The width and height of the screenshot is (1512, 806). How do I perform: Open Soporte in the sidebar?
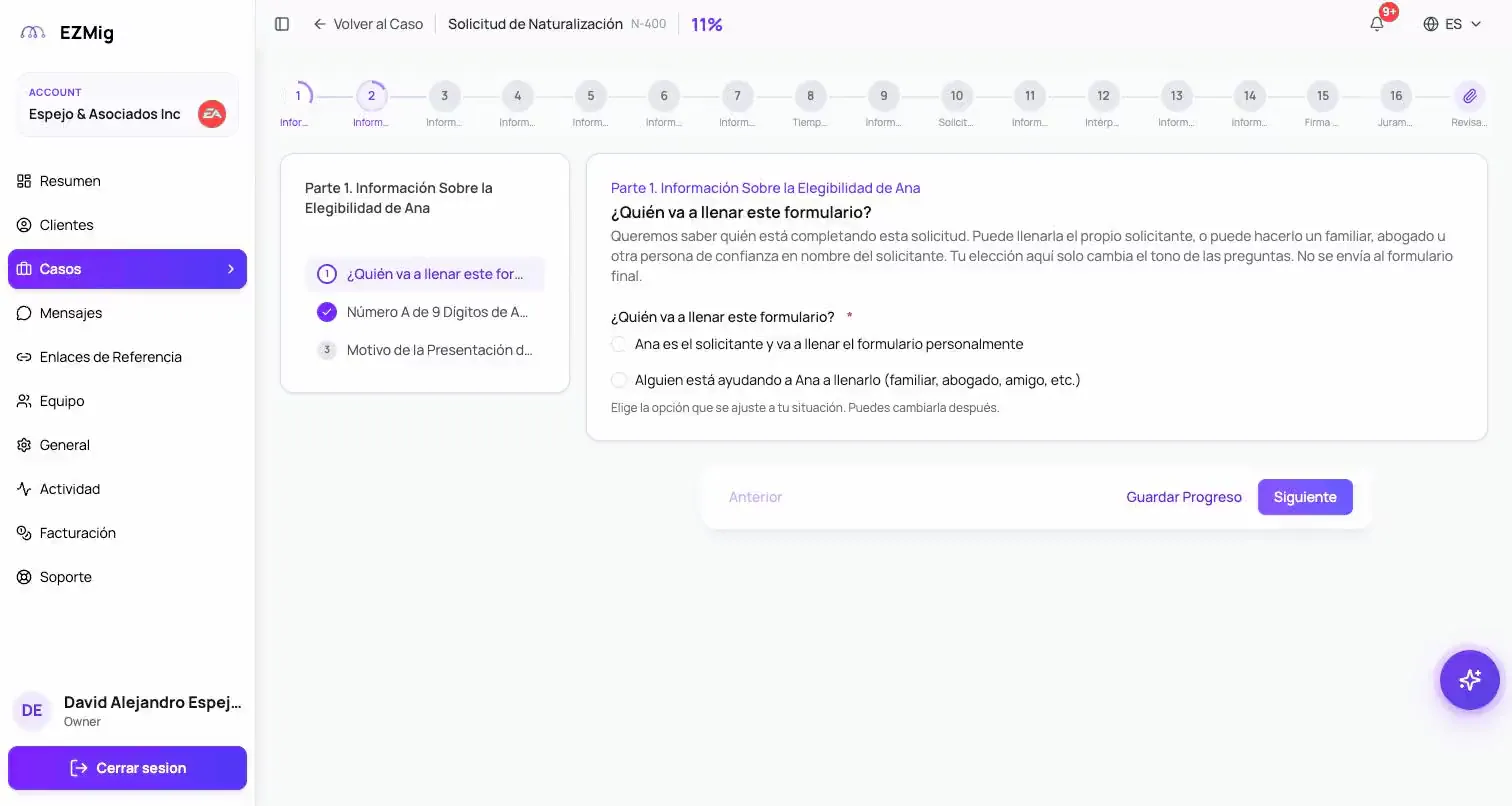point(127,577)
